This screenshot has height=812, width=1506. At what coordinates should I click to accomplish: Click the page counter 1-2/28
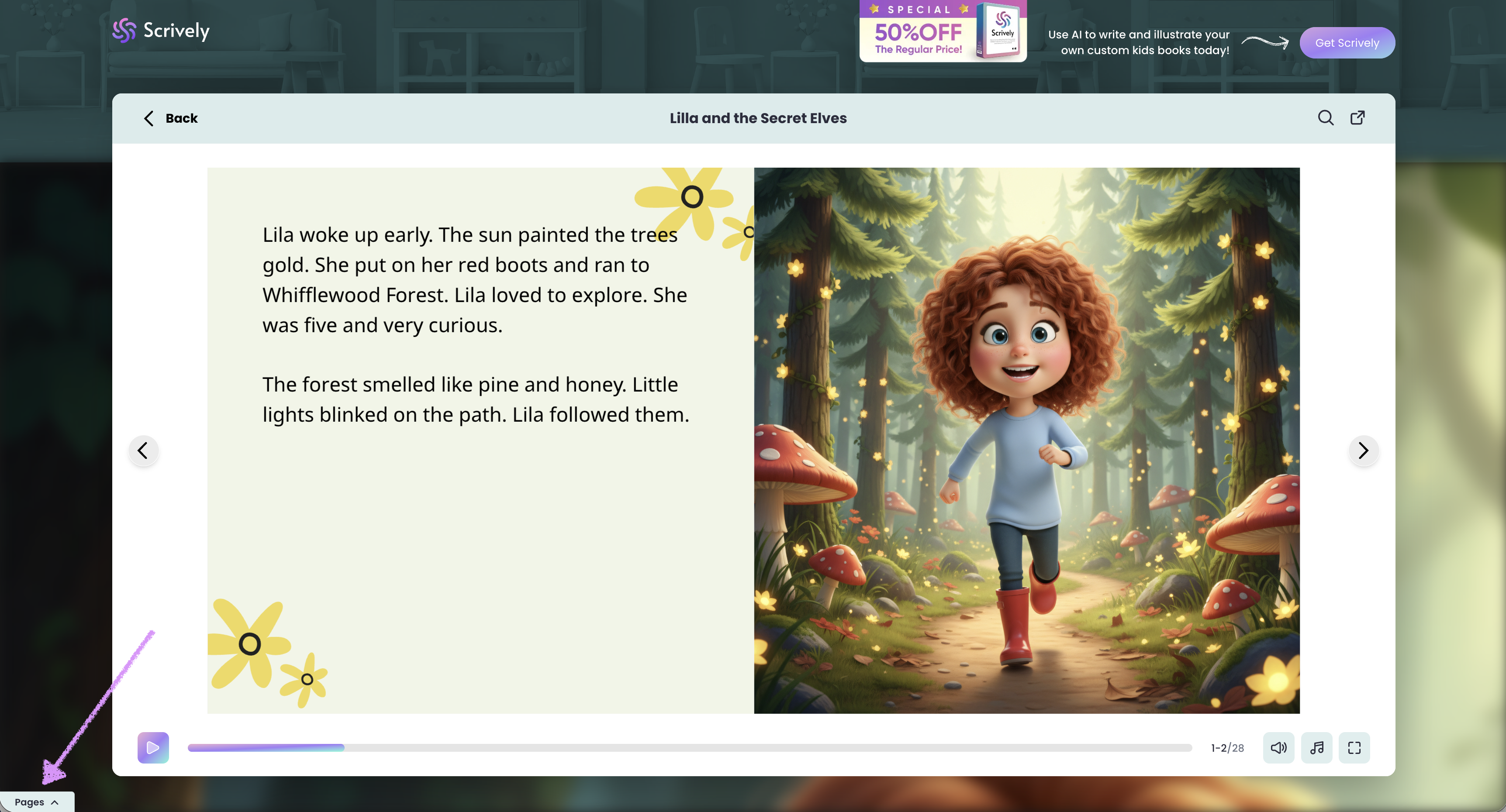[1227, 748]
